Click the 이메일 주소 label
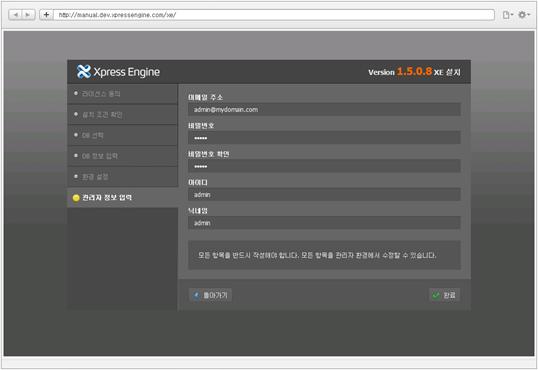Image resolution: width=538 pixels, height=370 pixels. [x=205, y=97]
